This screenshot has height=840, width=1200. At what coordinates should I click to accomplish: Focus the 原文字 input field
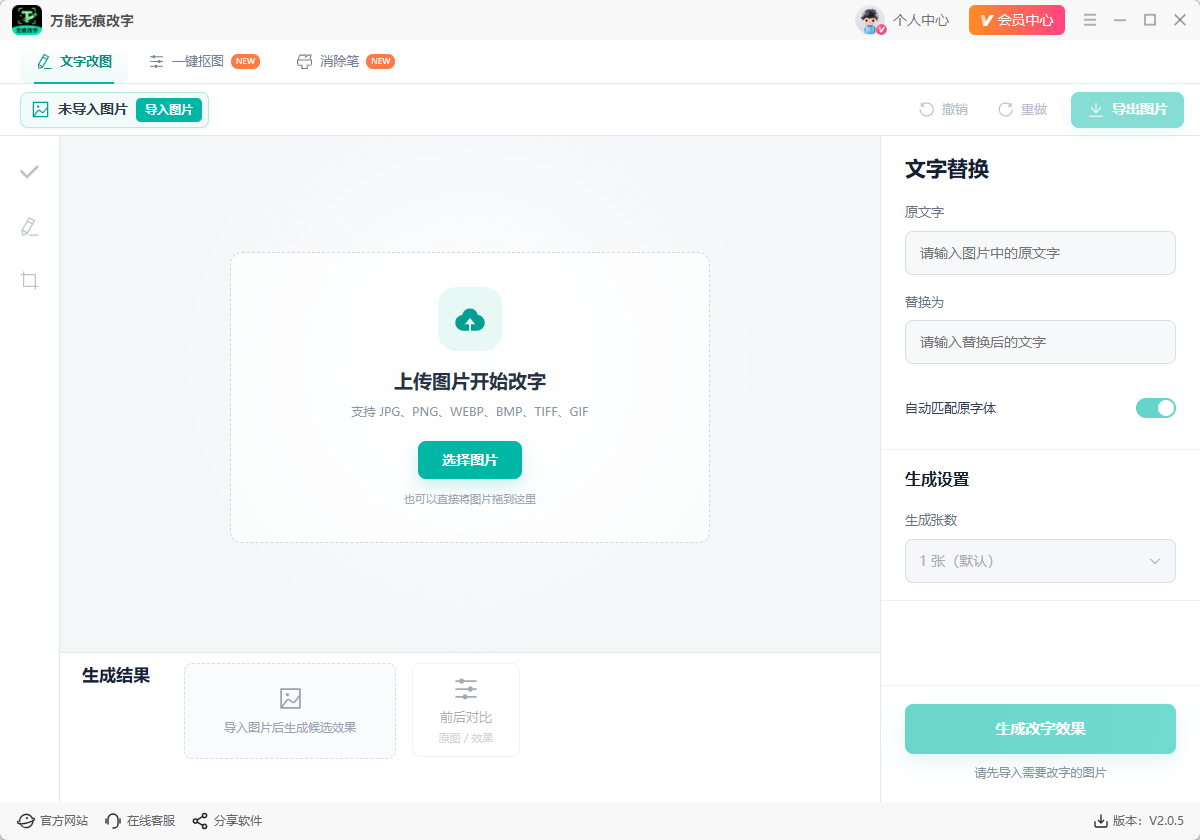tap(1040, 253)
